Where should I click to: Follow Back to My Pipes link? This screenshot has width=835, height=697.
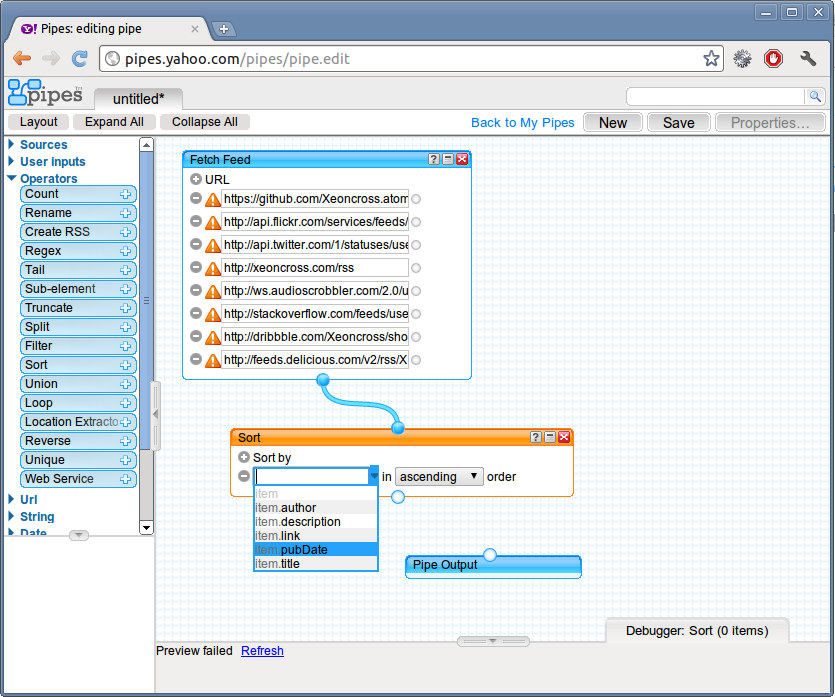point(522,122)
